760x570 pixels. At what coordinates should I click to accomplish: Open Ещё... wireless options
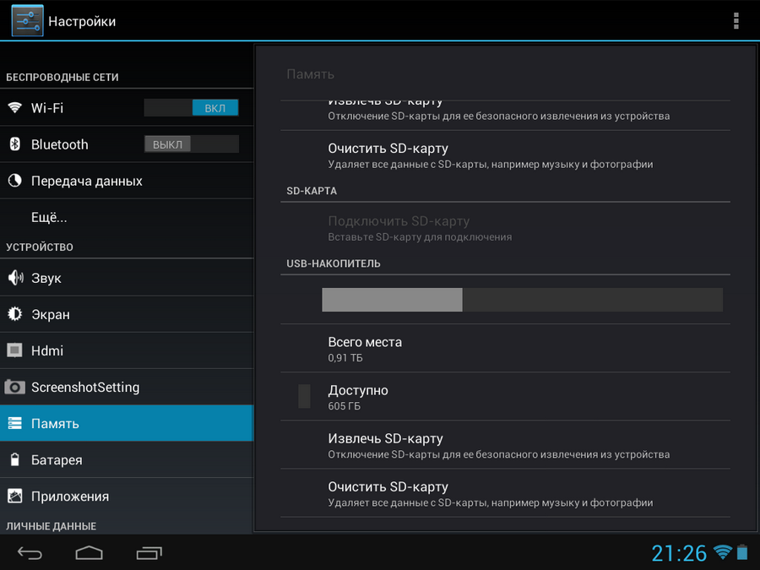coord(127,217)
